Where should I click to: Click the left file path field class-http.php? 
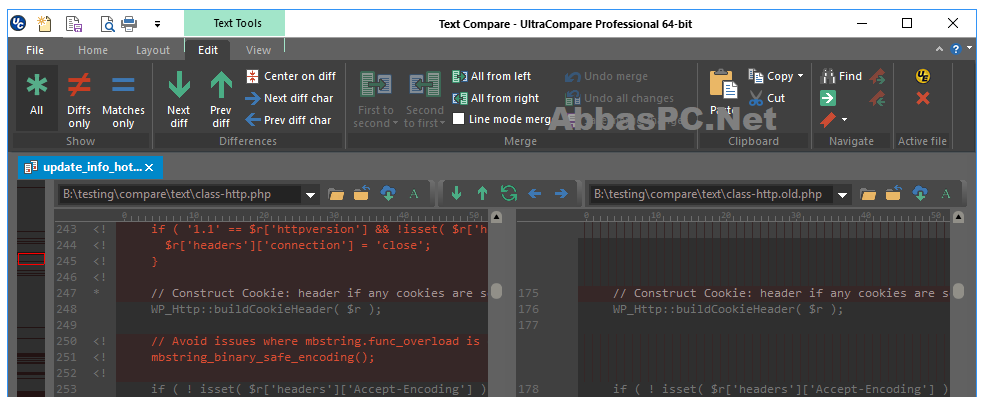179,194
